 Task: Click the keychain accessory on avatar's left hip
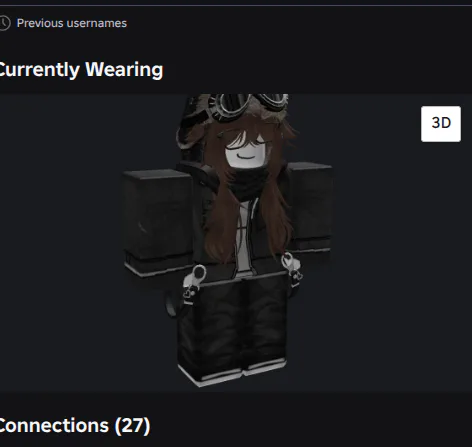tap(193, 285)
